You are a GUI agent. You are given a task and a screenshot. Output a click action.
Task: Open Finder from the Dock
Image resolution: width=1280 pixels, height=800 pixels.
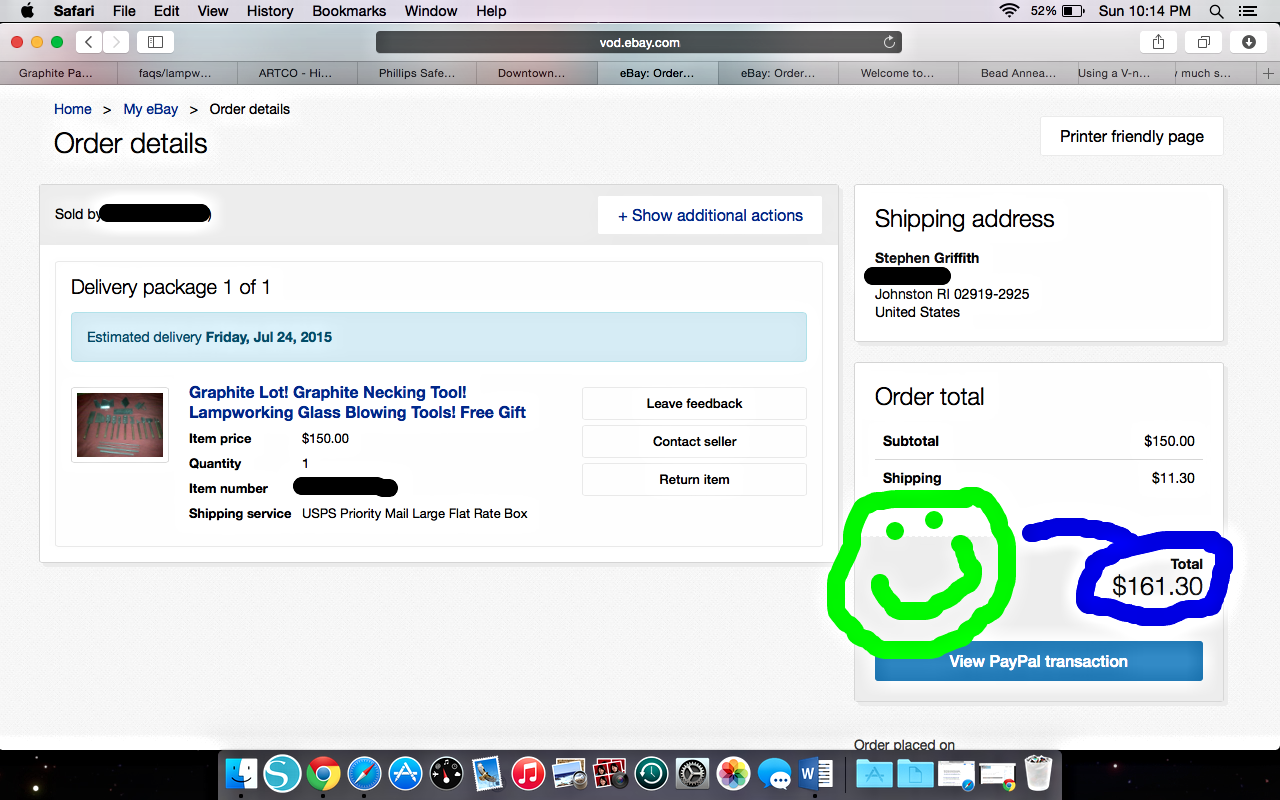241,773
